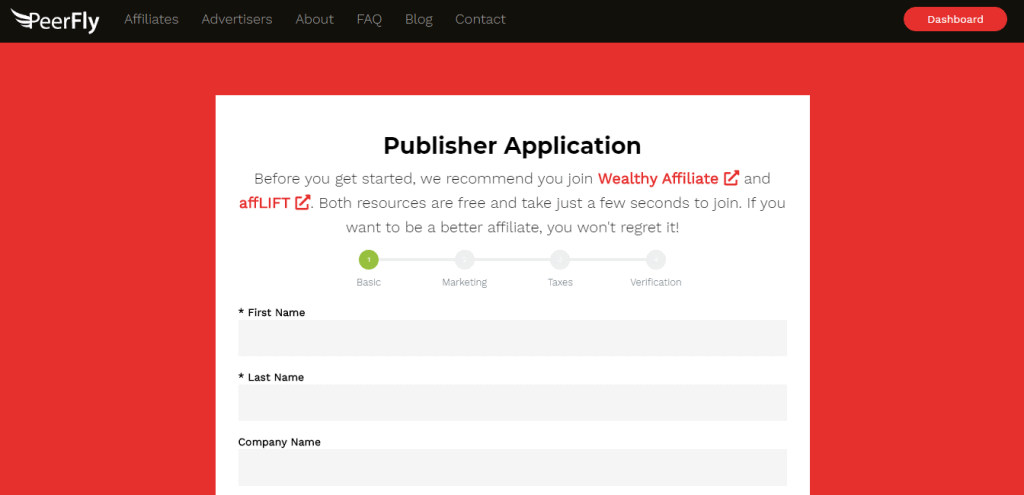Click the Publisher Application heading
Screen dimensions: 1024x495
[512, 146]
